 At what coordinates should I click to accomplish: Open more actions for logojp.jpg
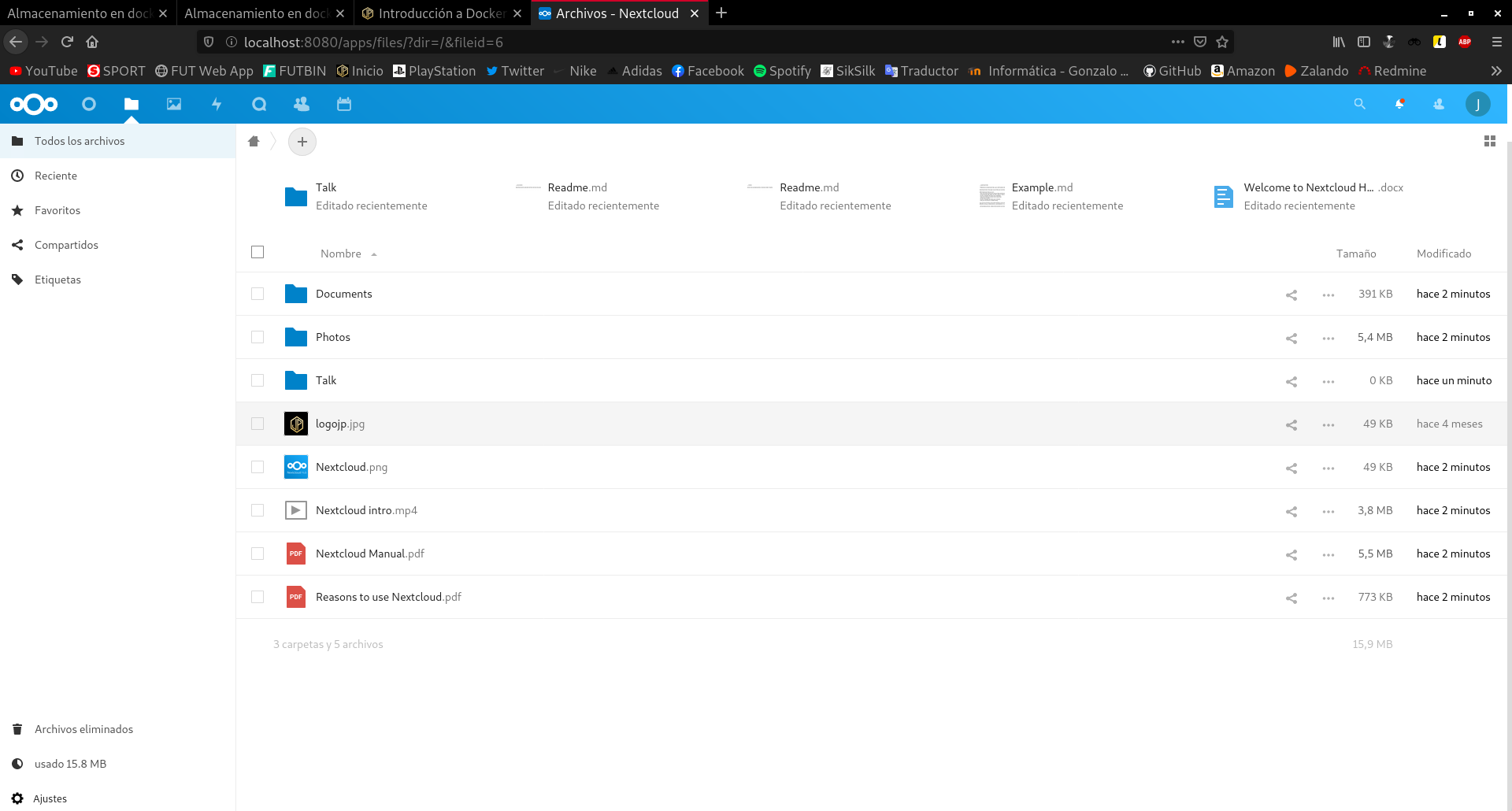click(x=1329, y=424)
